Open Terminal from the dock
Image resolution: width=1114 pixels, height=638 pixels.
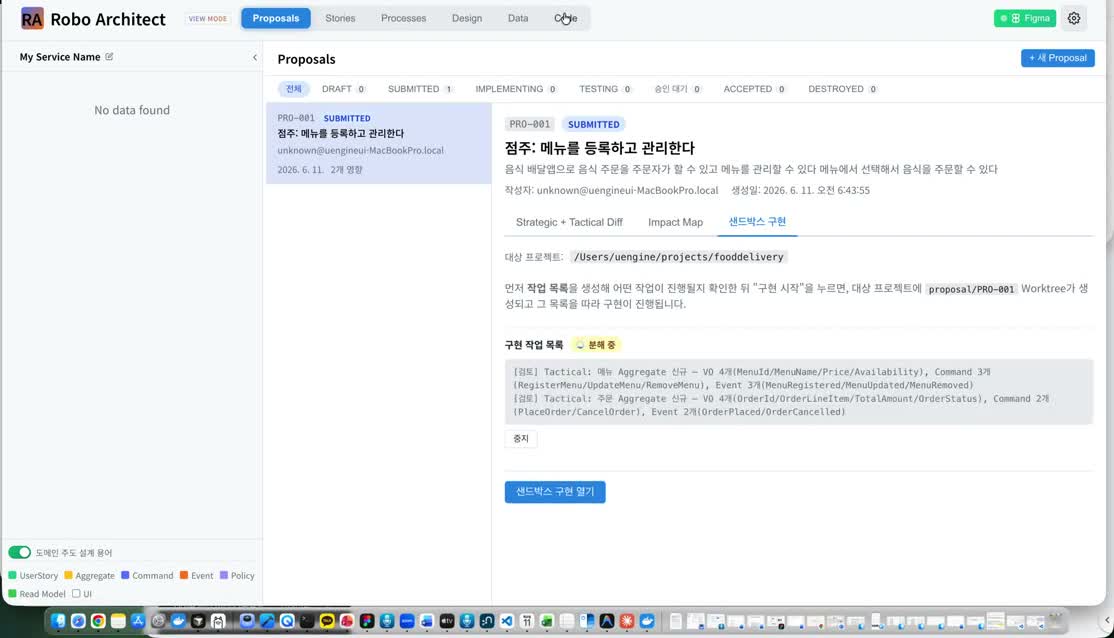point(307,621)
